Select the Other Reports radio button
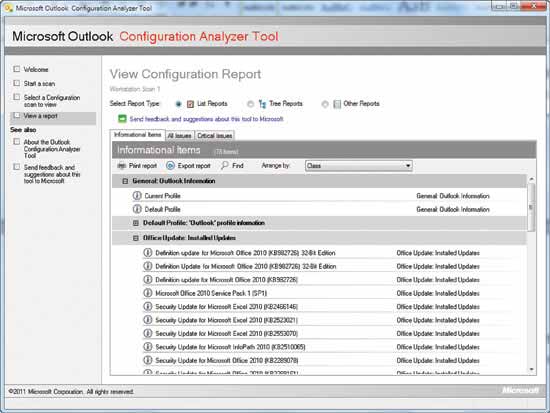 [x=325, y=104]
